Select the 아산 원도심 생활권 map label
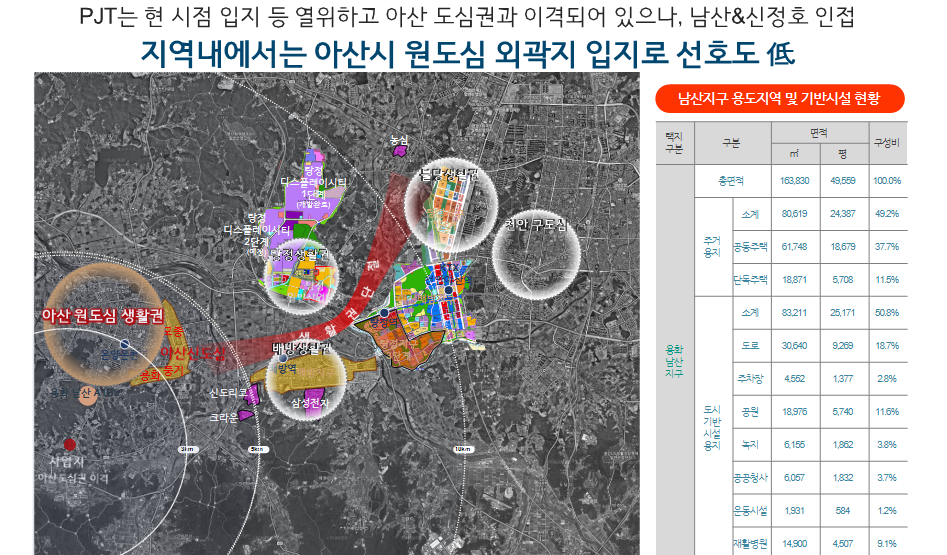This screenshot has width=947, height=555. point(103,315)
